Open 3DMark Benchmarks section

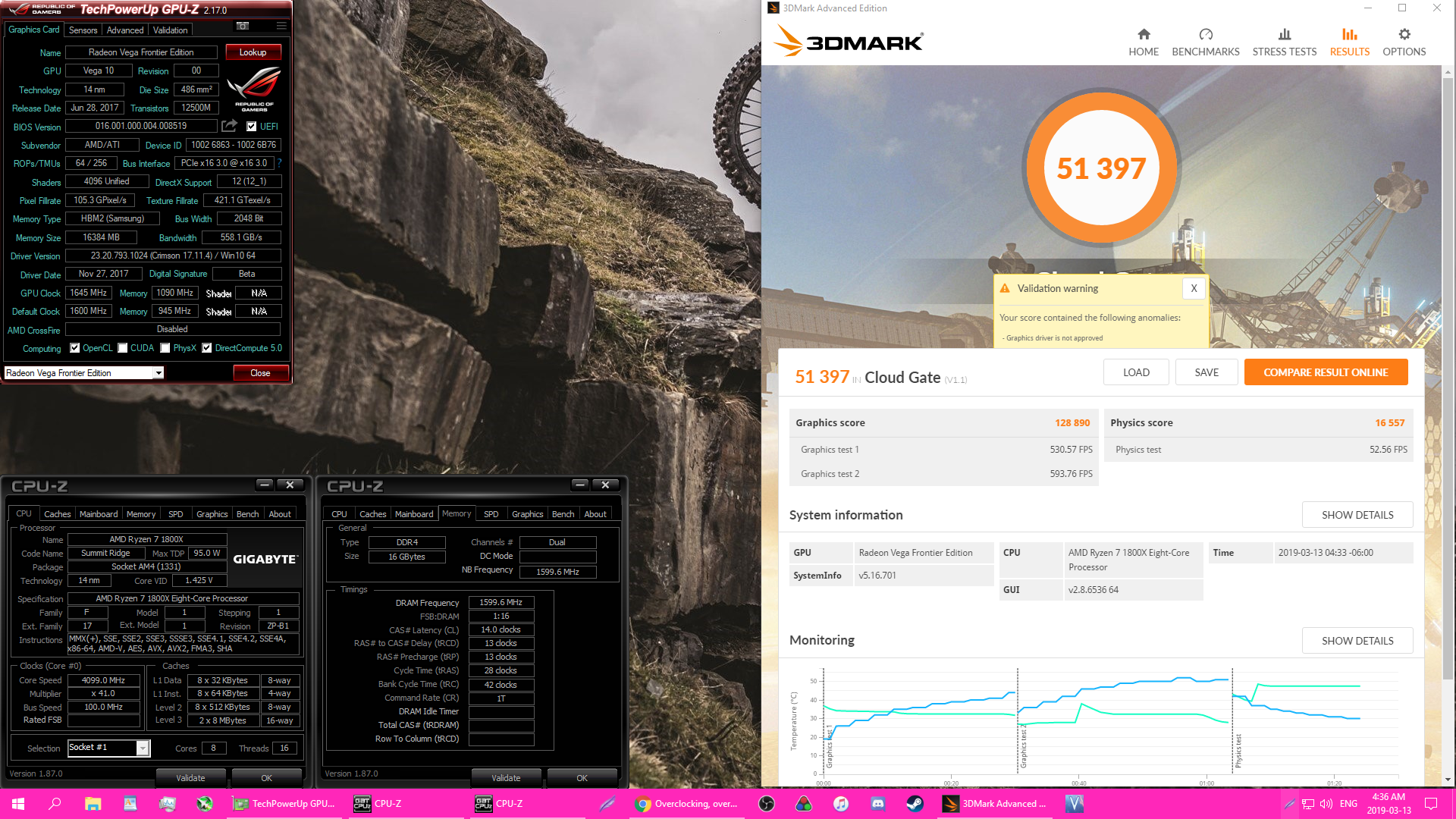(x=1206, y=42)
